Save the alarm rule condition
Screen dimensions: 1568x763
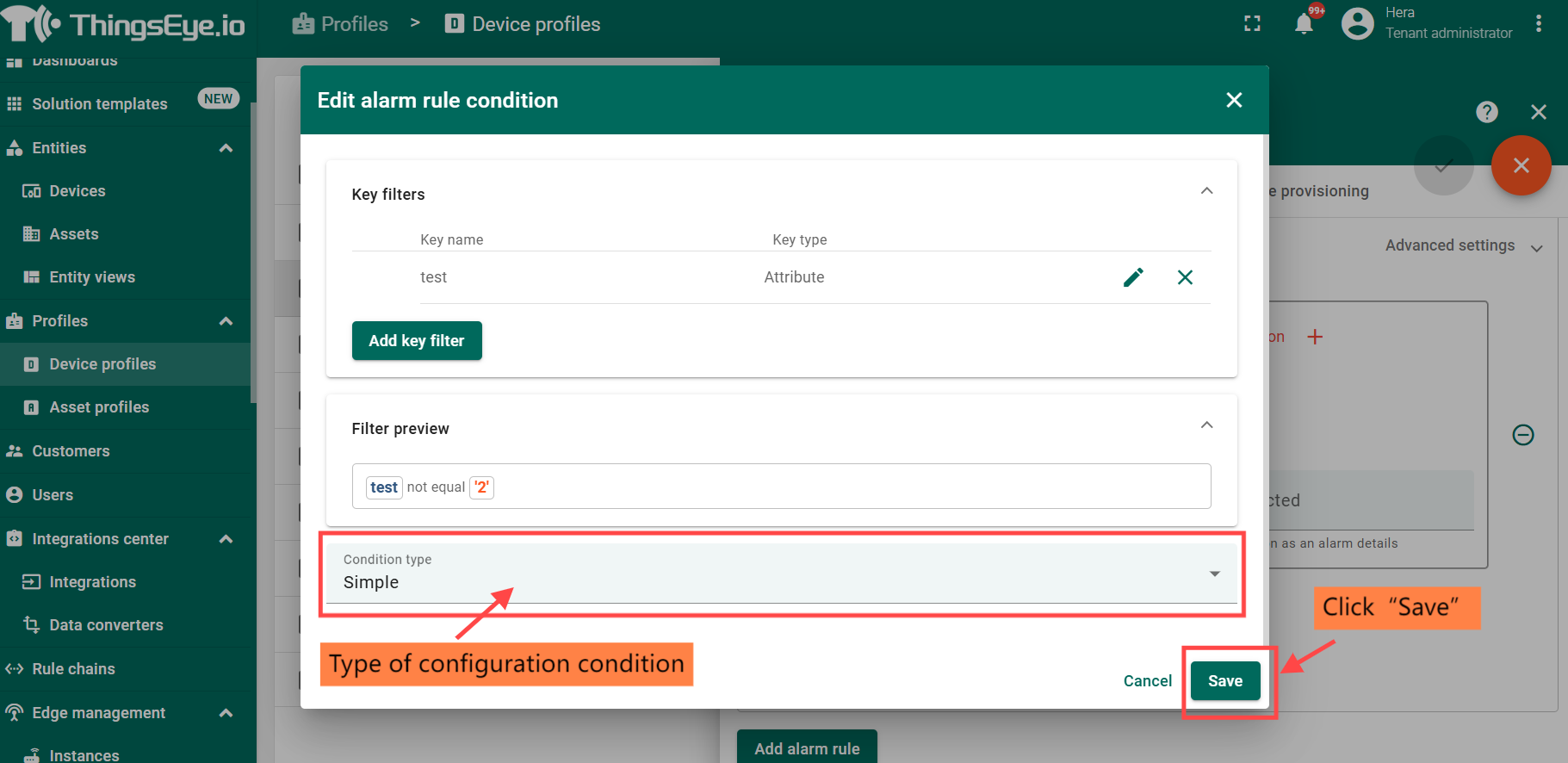1224,681
